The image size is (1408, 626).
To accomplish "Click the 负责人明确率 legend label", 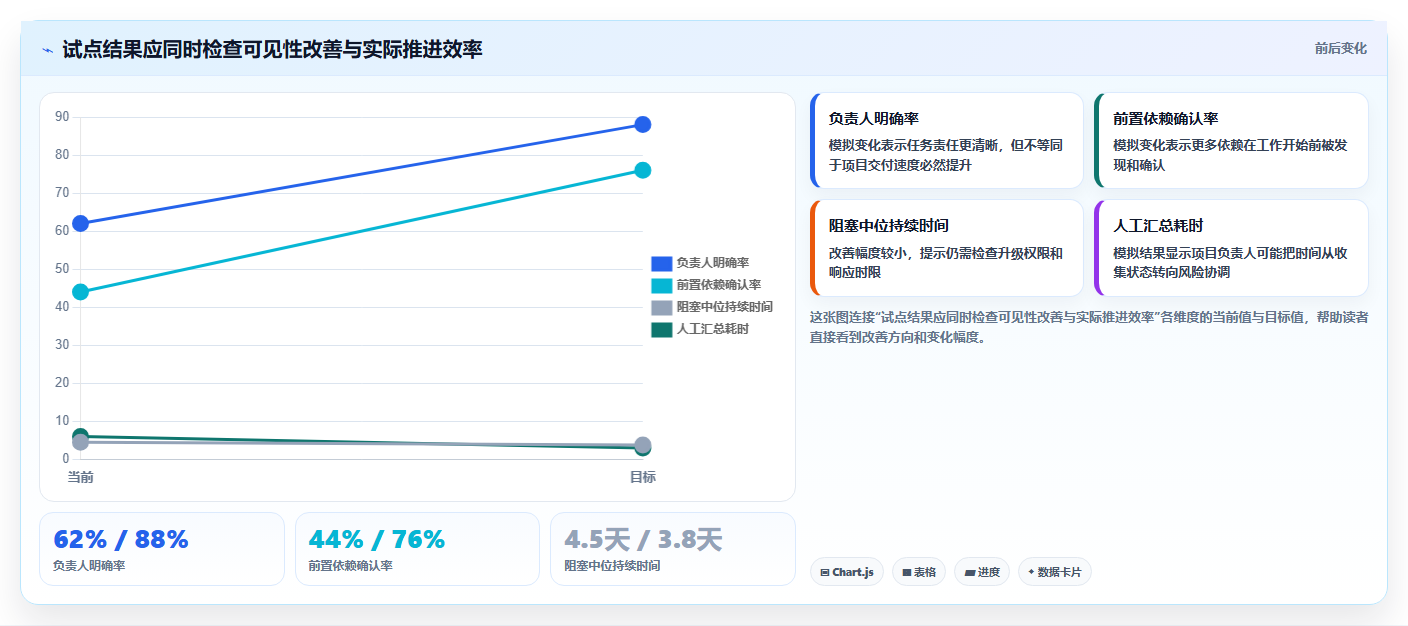I will click(x=712, y=263).
